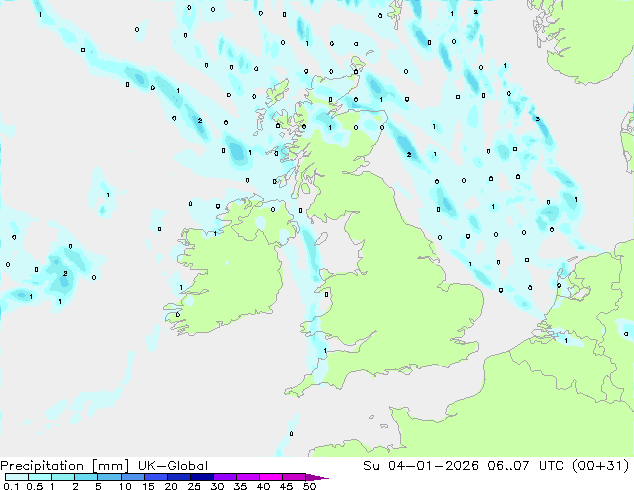Select the 40–45 mm magenta legend box
The width and height of the screenshot is (634, 490).
(x=271, y=477)
